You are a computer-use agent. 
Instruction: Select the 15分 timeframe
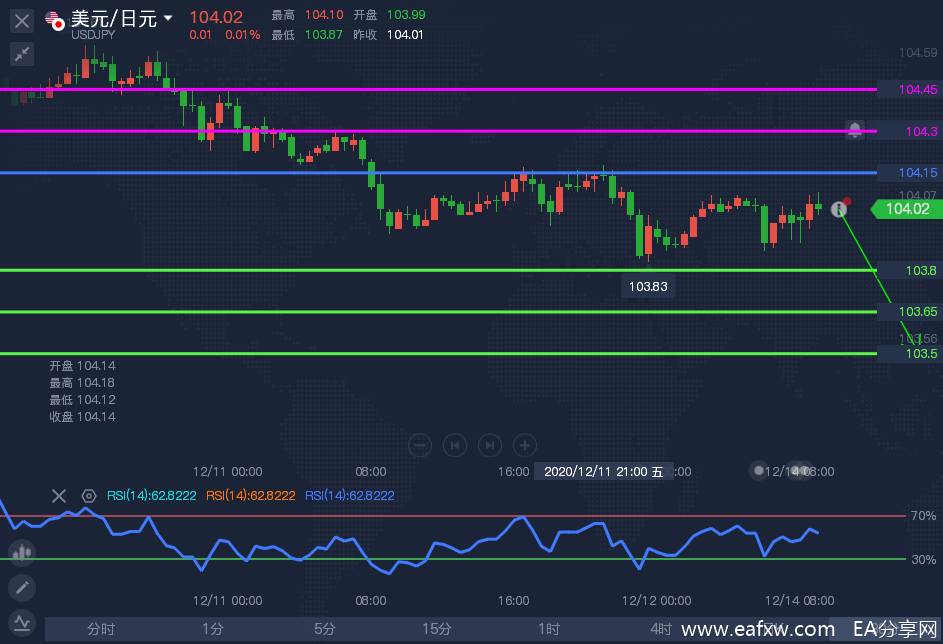(x=436, y=629)
